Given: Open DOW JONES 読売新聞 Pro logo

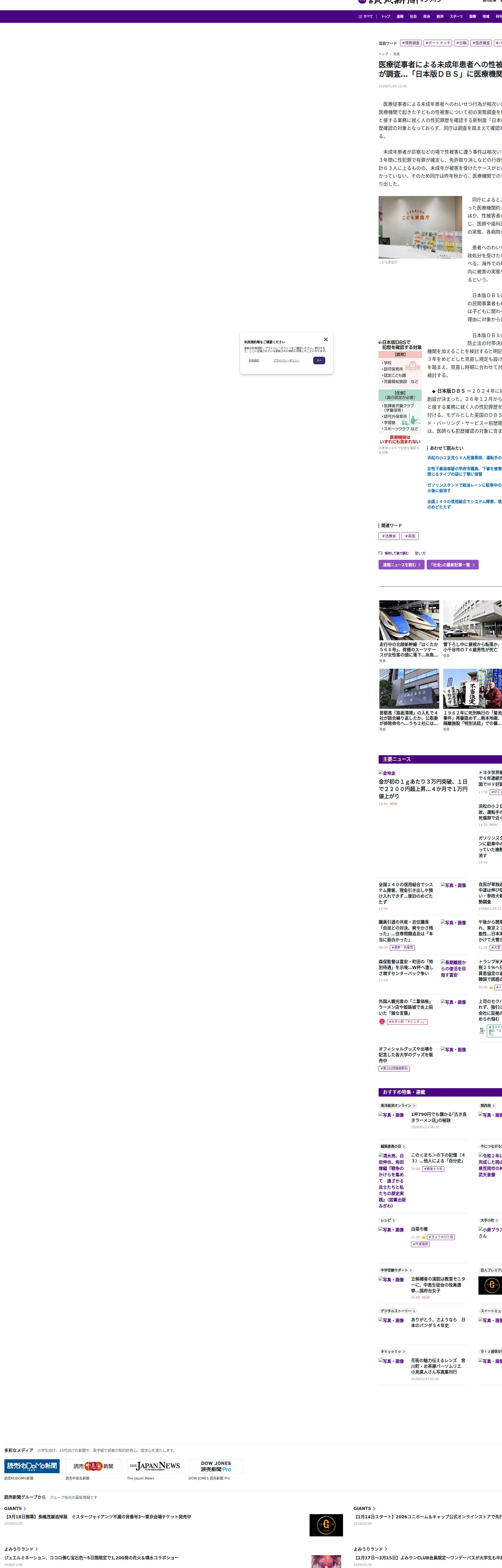Looking at the screenshot, I should [216, 1466].
